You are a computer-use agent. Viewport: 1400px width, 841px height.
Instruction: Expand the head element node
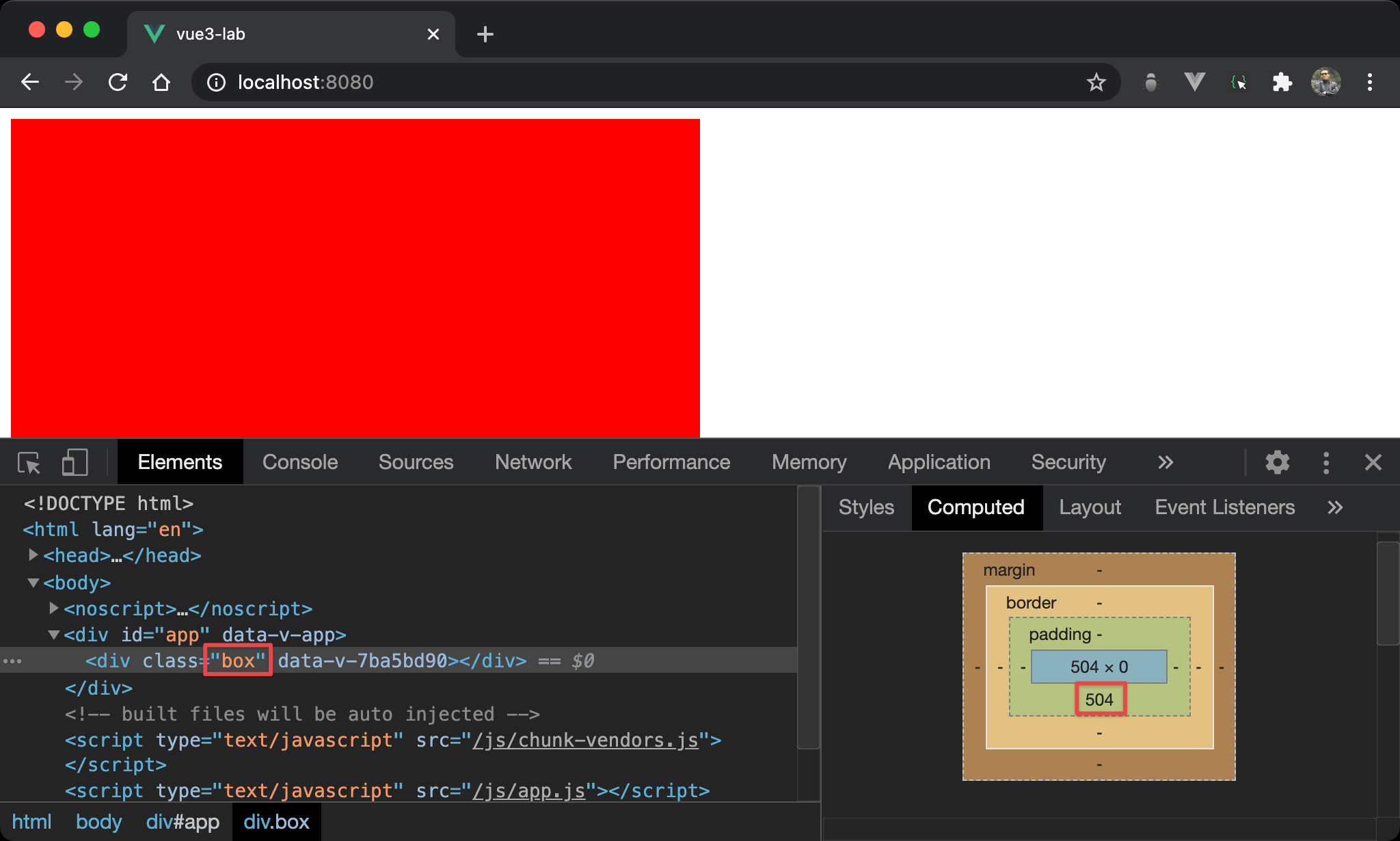33,555
